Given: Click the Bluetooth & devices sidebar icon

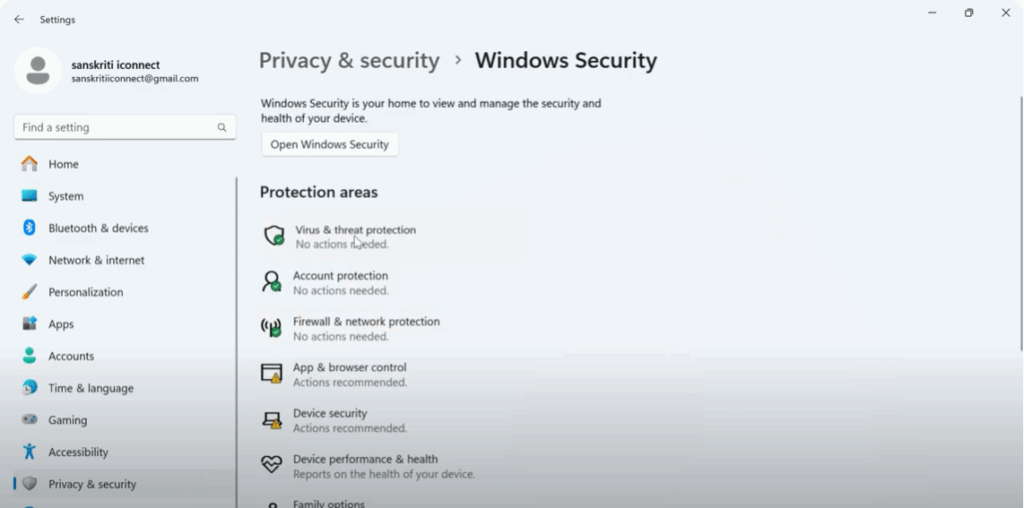Looking at the screenshot, I should point(30,228).
